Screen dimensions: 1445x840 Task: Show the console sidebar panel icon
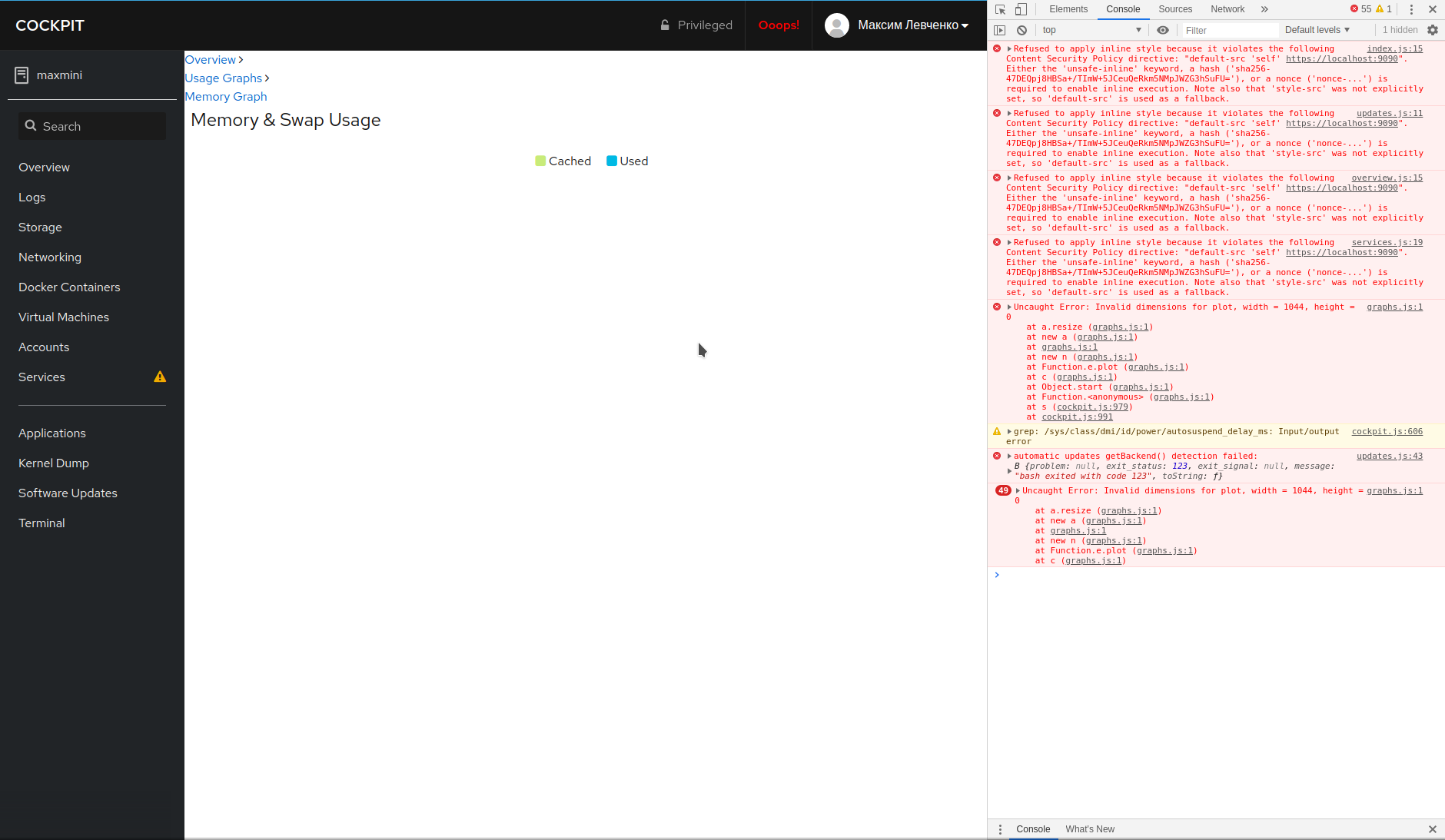pyautogui.click(x=999, y=30)
